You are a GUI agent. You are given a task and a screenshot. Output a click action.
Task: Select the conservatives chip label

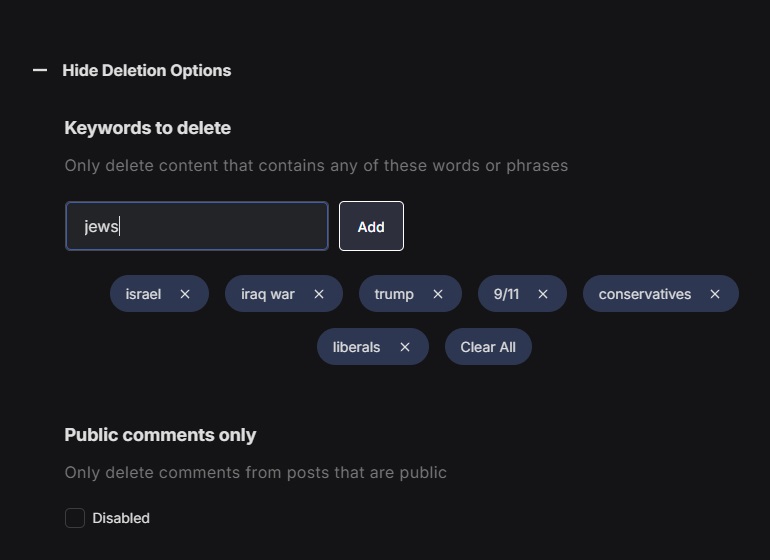point(645,294)
